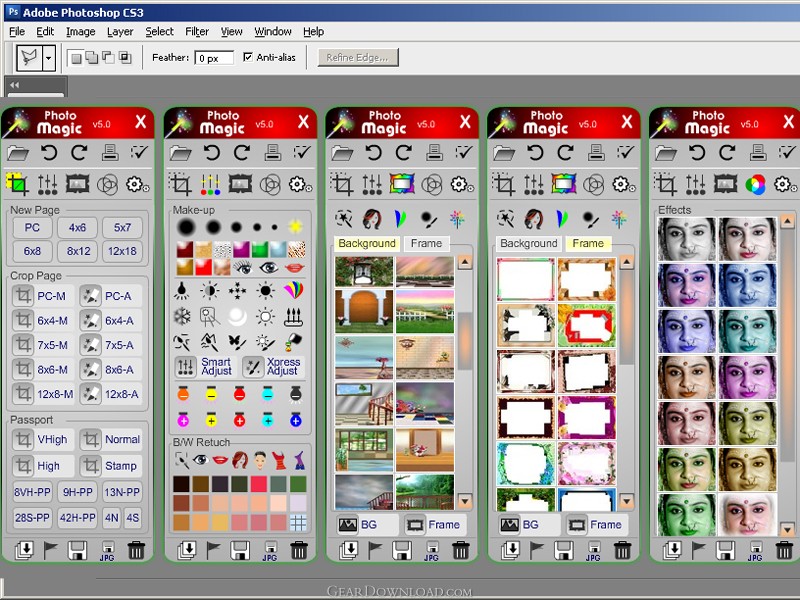Click the 12x18 new page button
This screenshot has height=600, width=800.
click(x=122, y=251)
